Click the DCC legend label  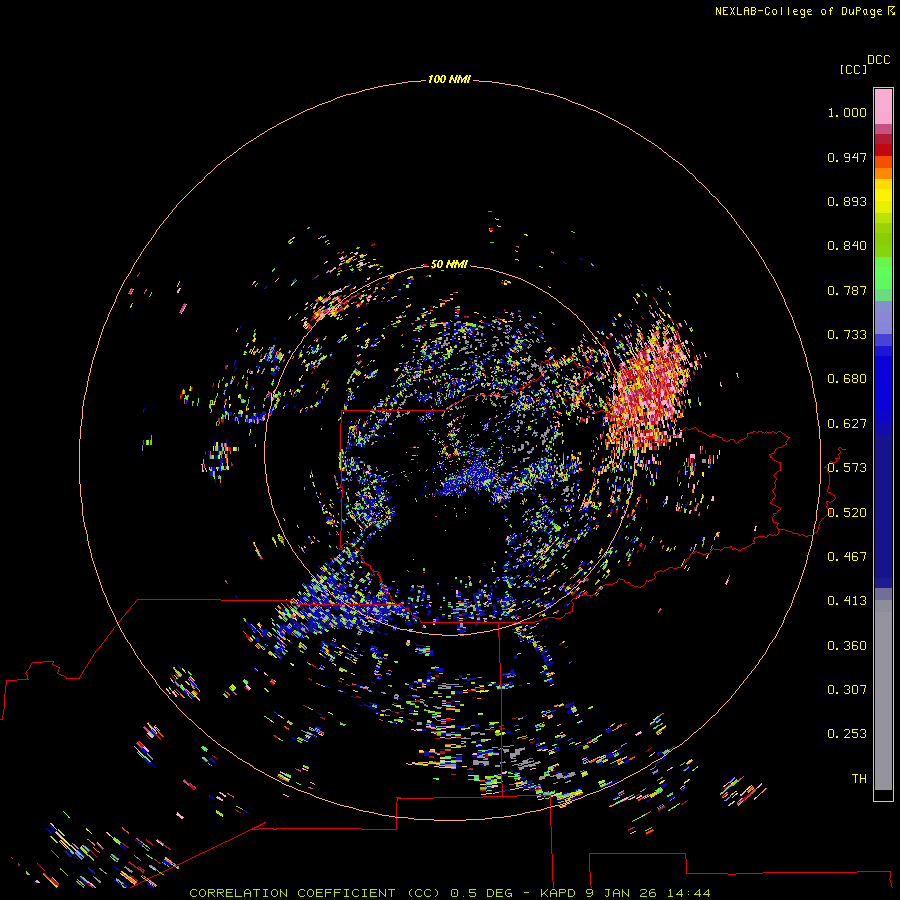(x=878, y=60)
